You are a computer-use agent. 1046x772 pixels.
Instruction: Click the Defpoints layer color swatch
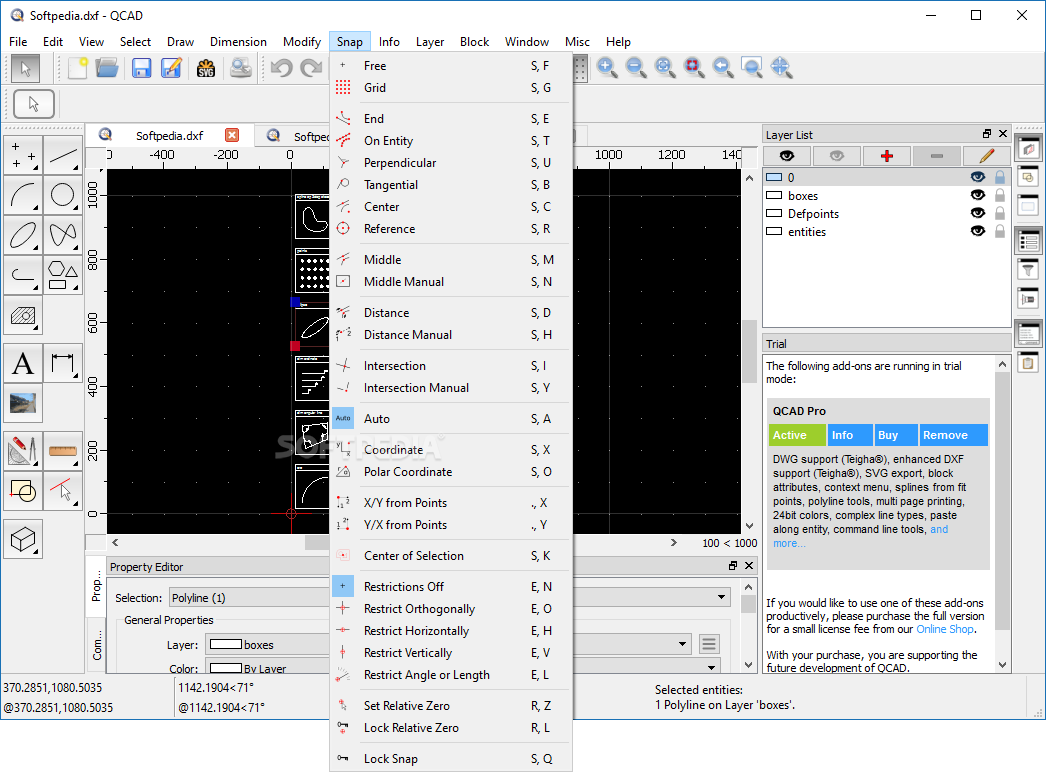point(774,213)
